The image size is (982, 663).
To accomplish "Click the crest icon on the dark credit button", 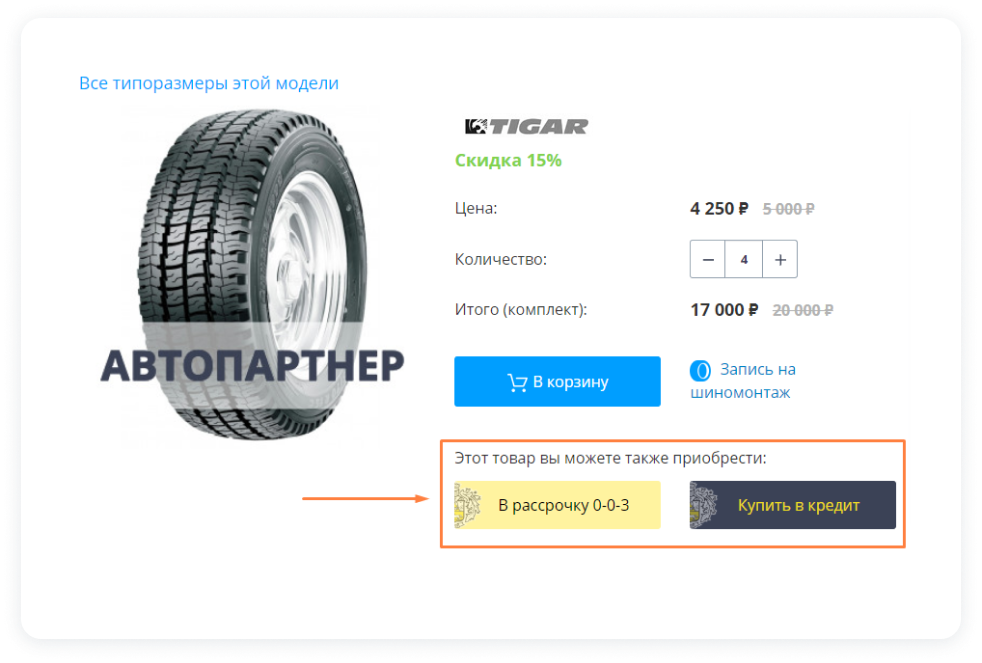I will [x=703, y=505].
